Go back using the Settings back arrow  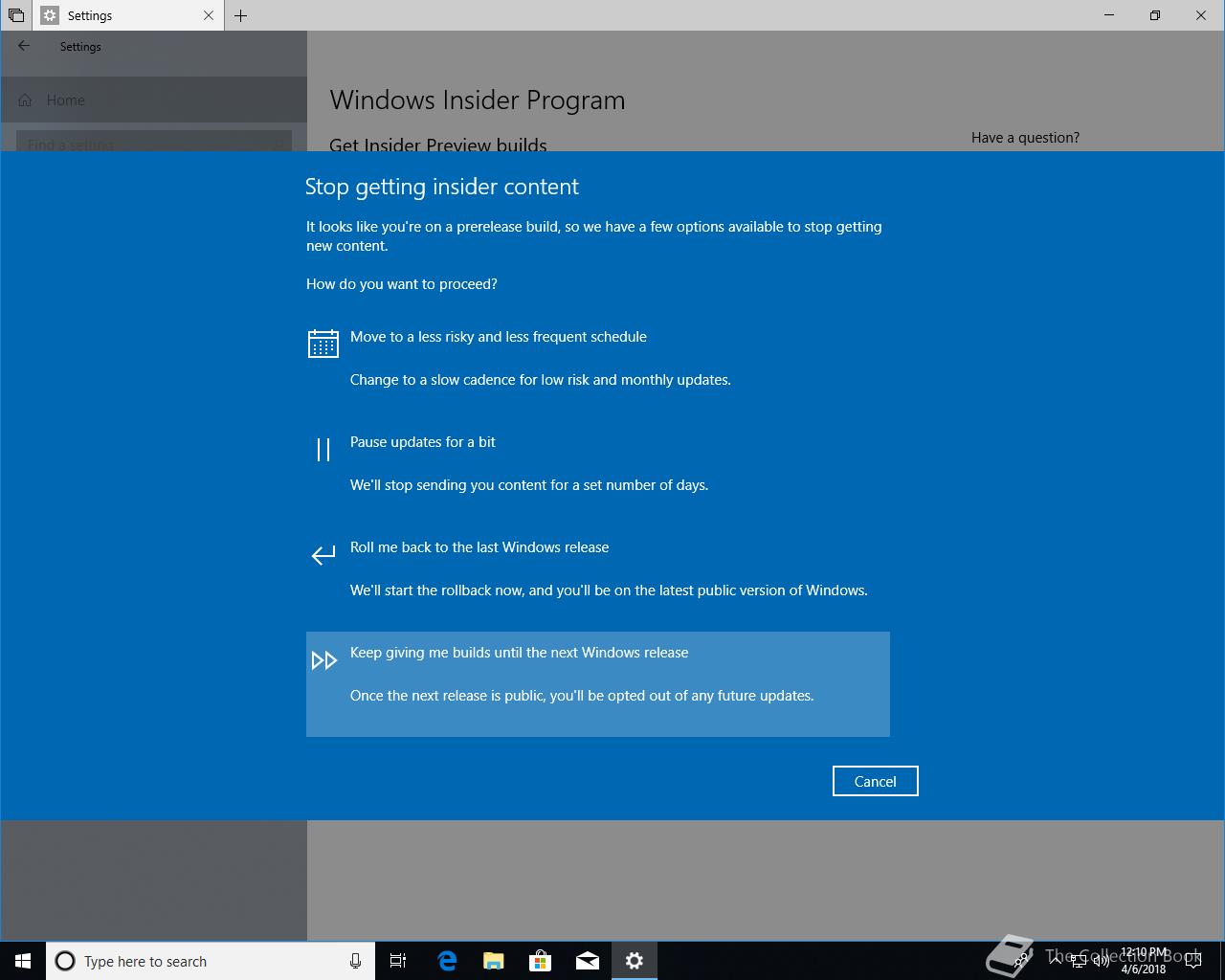(24, 46)
